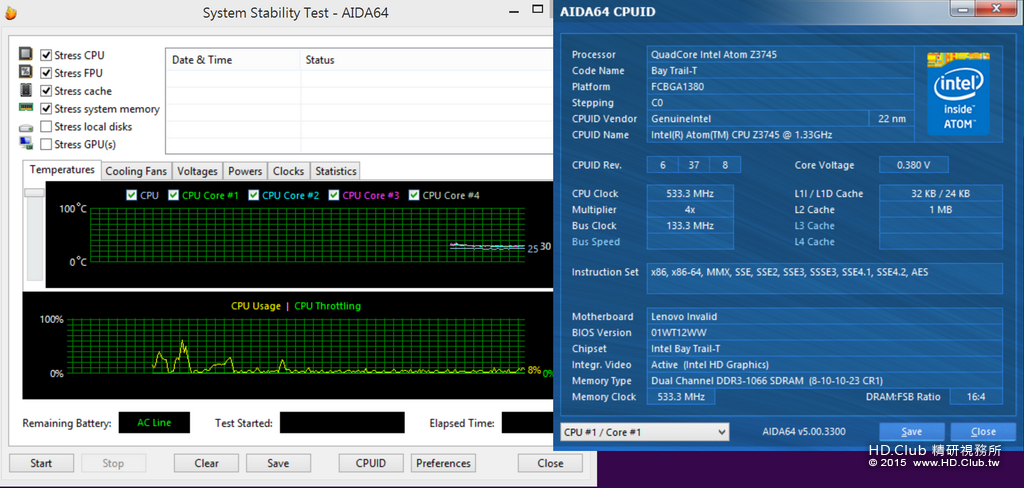This screenshot has height=488, width=1024.
Task: Click Close in the CPUID window
Action: (x=983, y=432)
